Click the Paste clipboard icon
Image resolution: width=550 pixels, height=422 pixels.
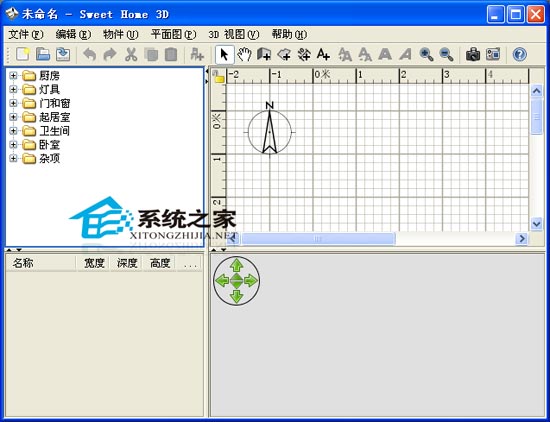point(171,54)
